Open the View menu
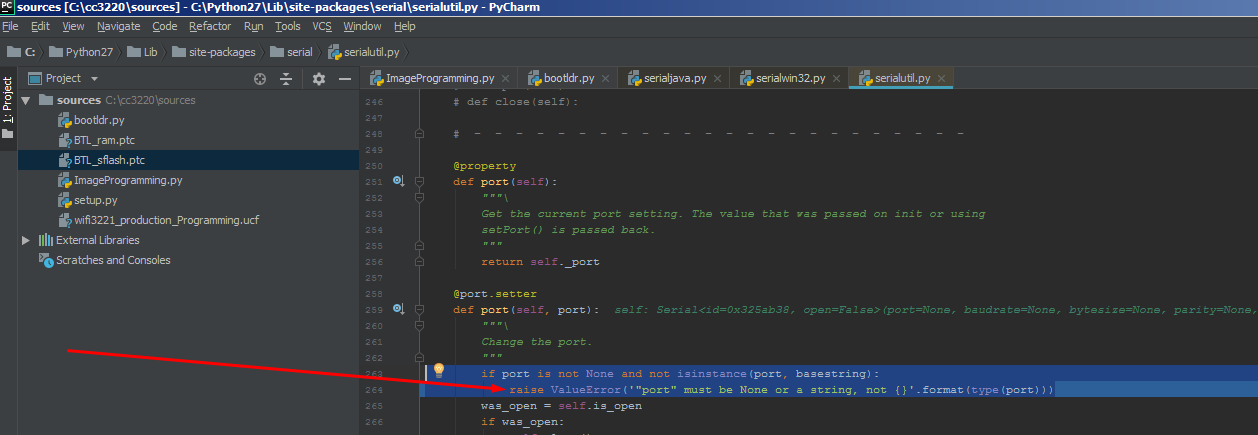1258x435 pixels. click(x=73, y=26)
